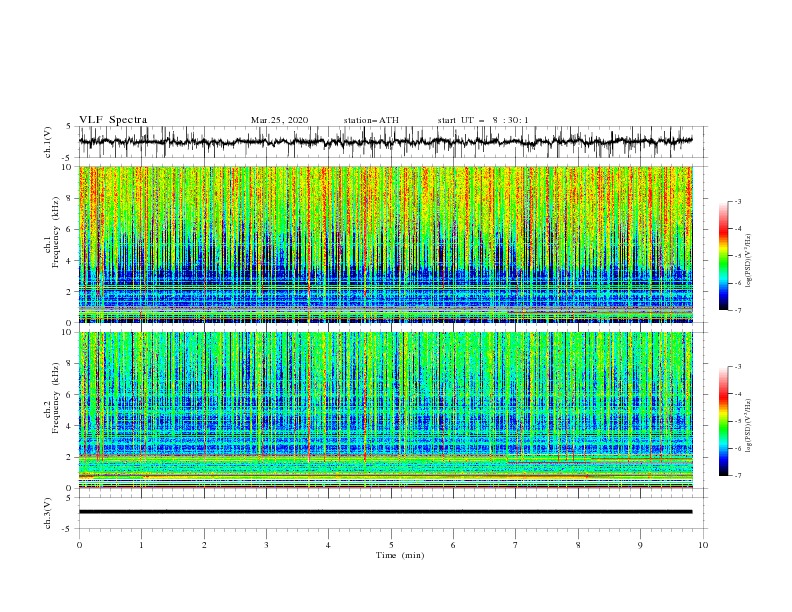Click the 'ch.1(V)' waveform axis label

point(48,142)
